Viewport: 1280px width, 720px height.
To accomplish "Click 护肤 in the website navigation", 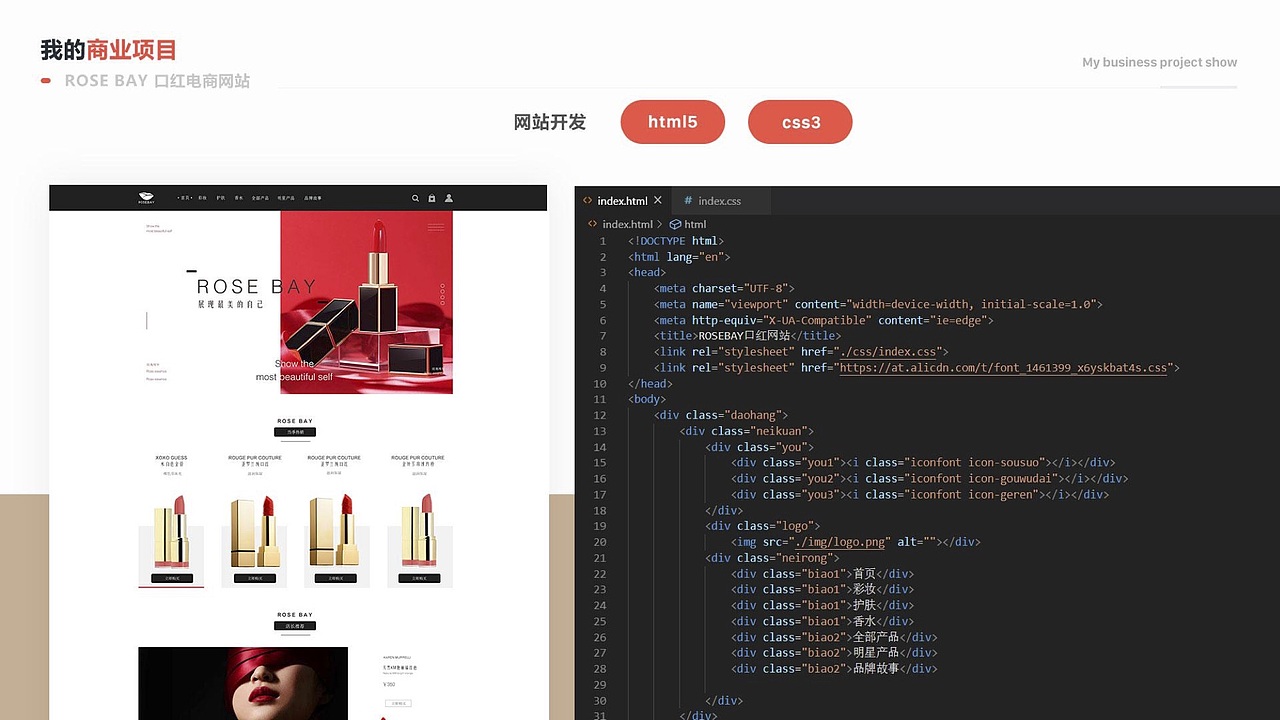I will click(x=220, y=198).
